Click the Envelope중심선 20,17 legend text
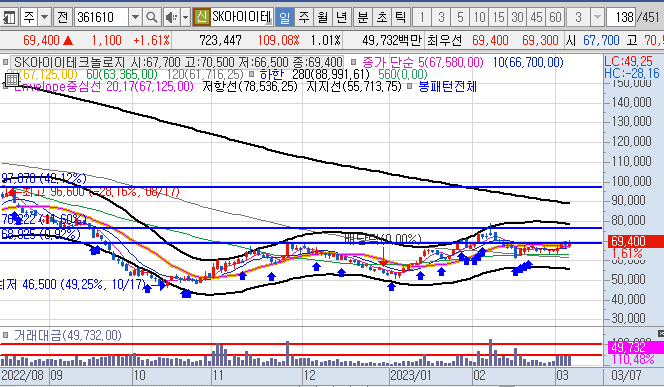 (x=104, y=86)
